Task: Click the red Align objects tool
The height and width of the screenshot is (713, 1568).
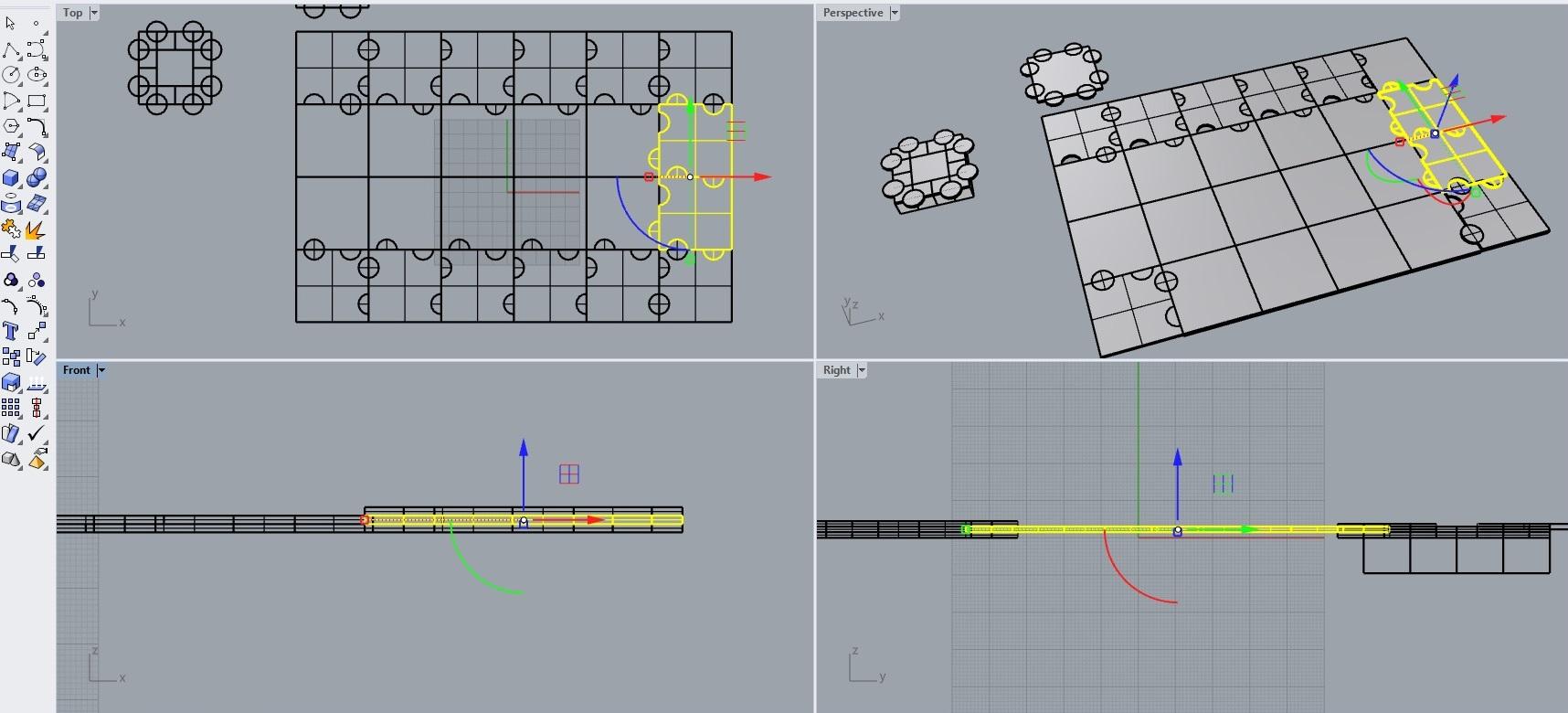Action: tap(37, 408)
